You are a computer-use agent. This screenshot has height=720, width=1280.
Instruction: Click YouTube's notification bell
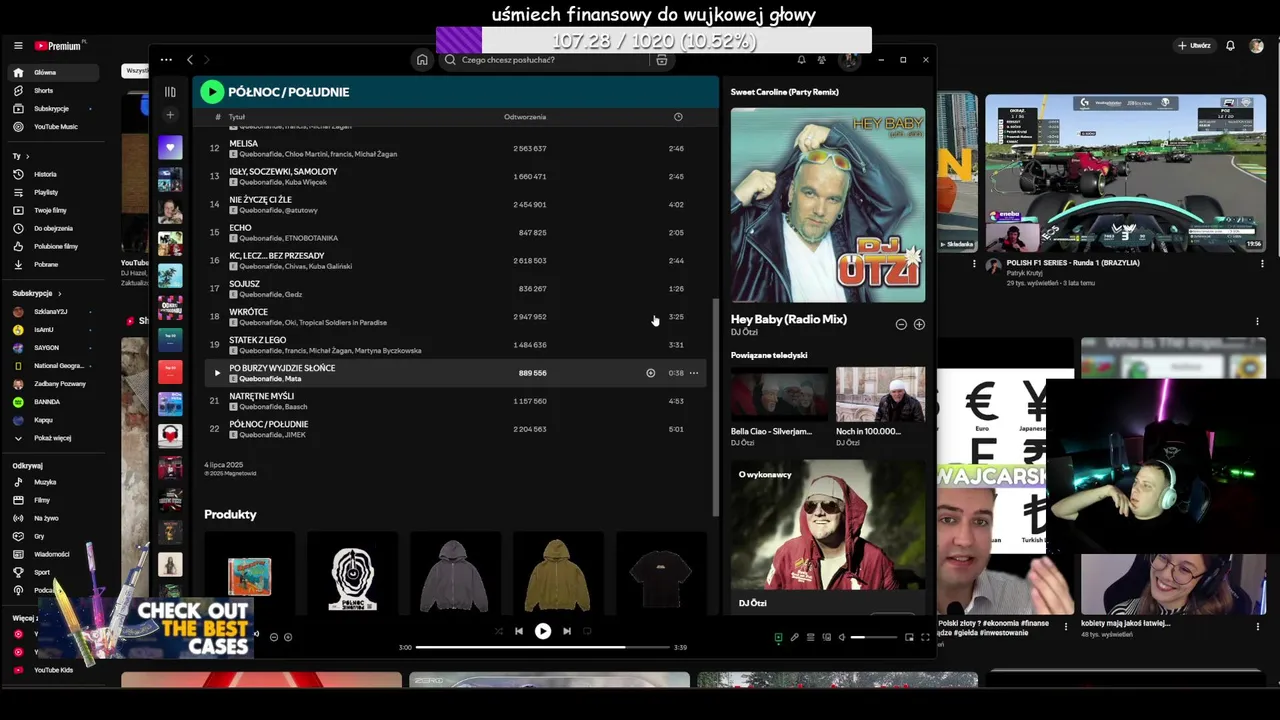click(1230, 46)
